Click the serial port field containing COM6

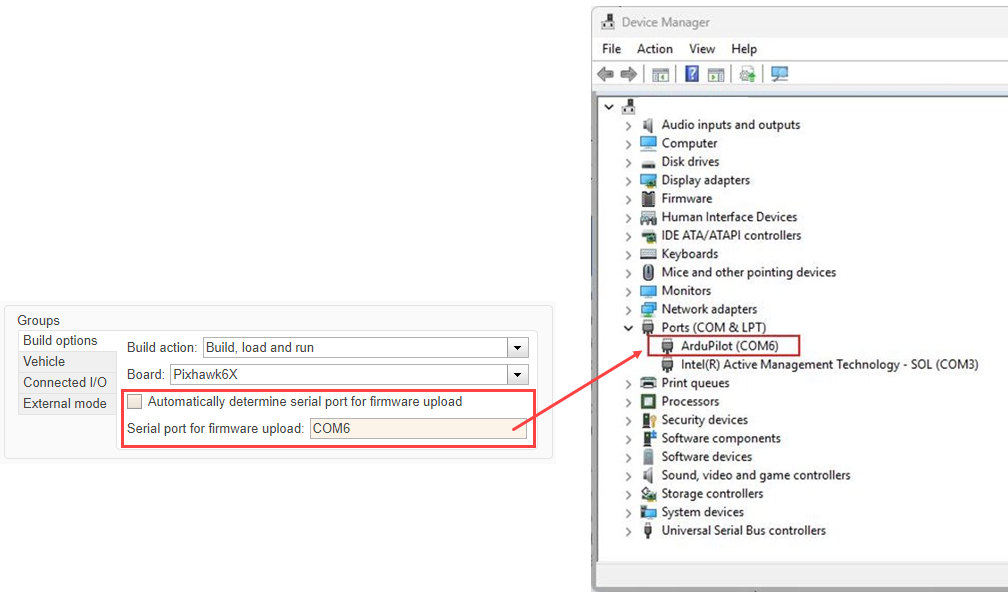pos(417,430)
